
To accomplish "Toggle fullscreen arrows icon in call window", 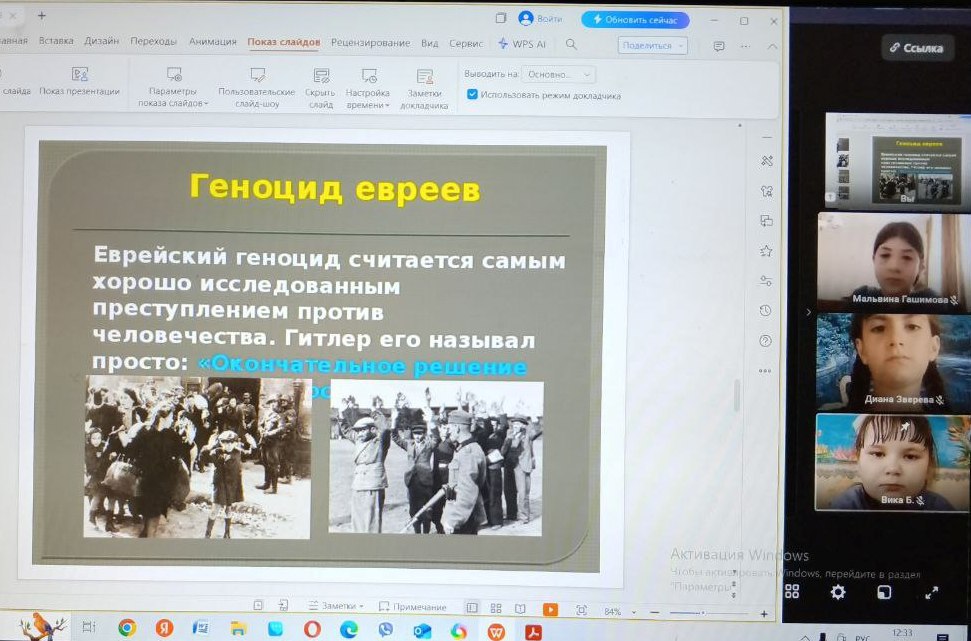I will pos(931,593).
